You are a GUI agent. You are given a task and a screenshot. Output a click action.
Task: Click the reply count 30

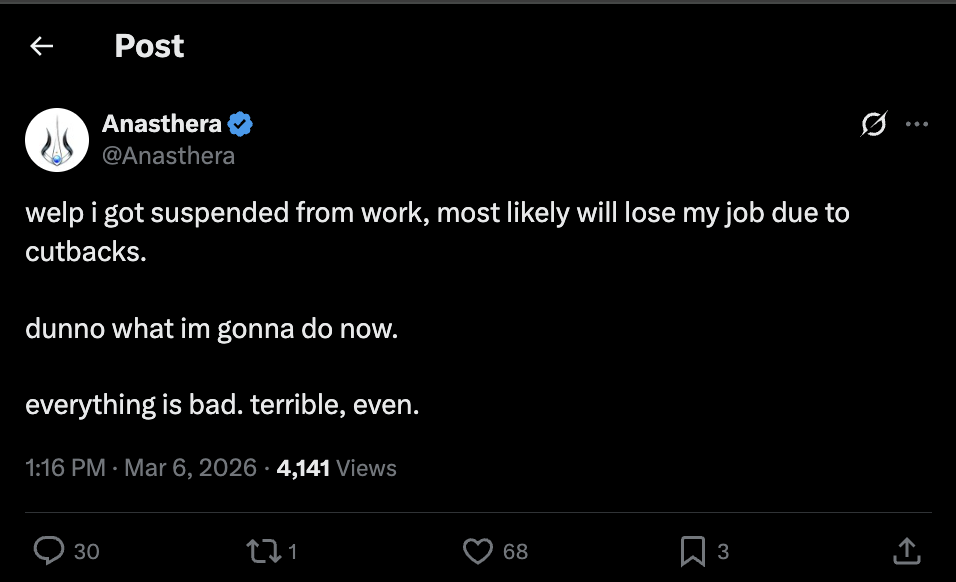(x=87, y=552)
